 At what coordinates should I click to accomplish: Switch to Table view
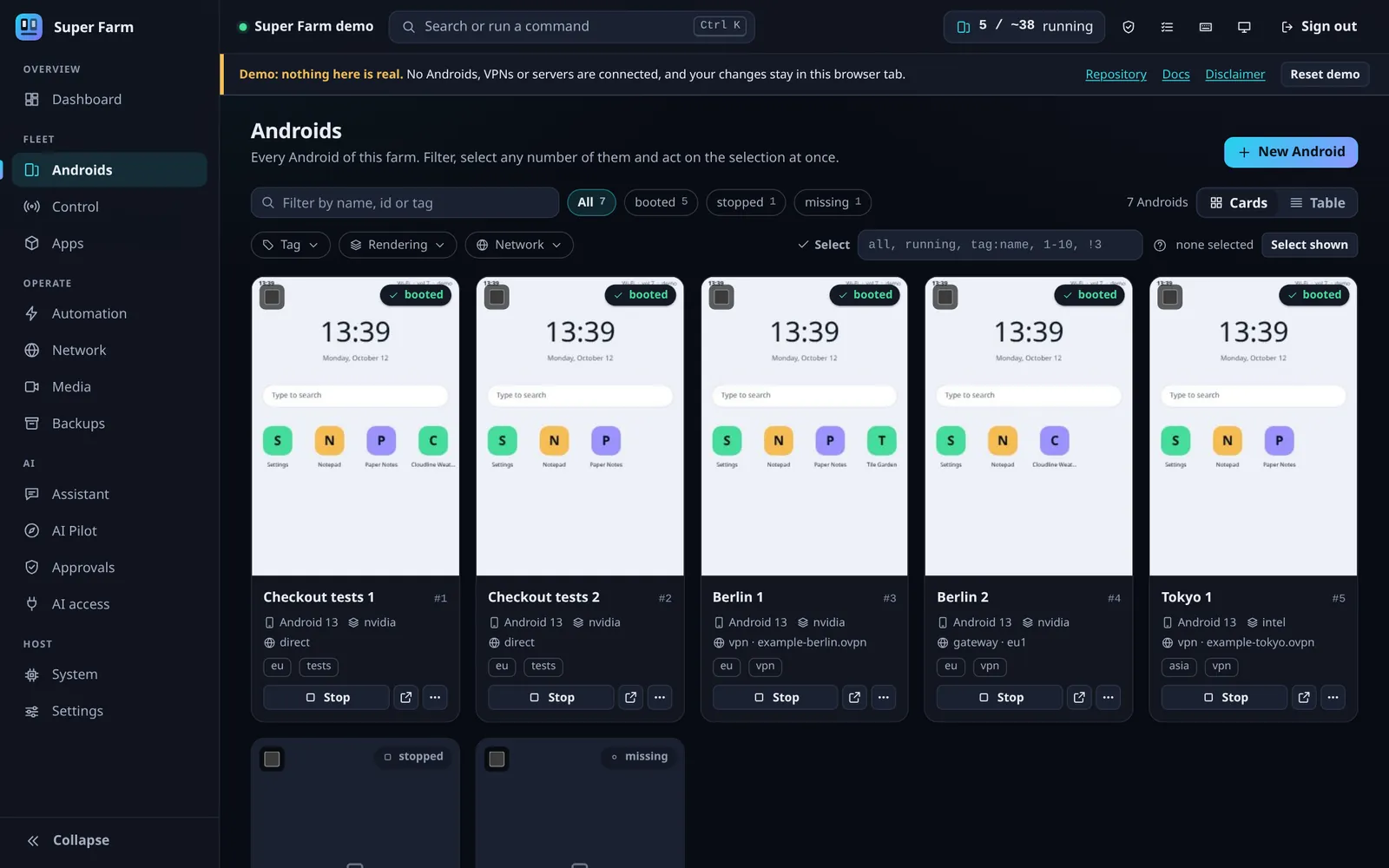click(1318, 203)
